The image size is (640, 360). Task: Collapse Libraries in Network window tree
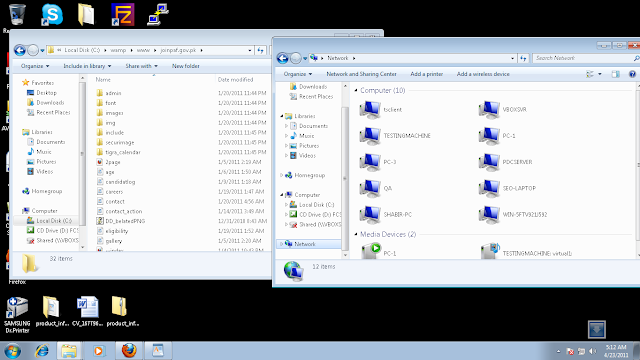click(282, 116)
